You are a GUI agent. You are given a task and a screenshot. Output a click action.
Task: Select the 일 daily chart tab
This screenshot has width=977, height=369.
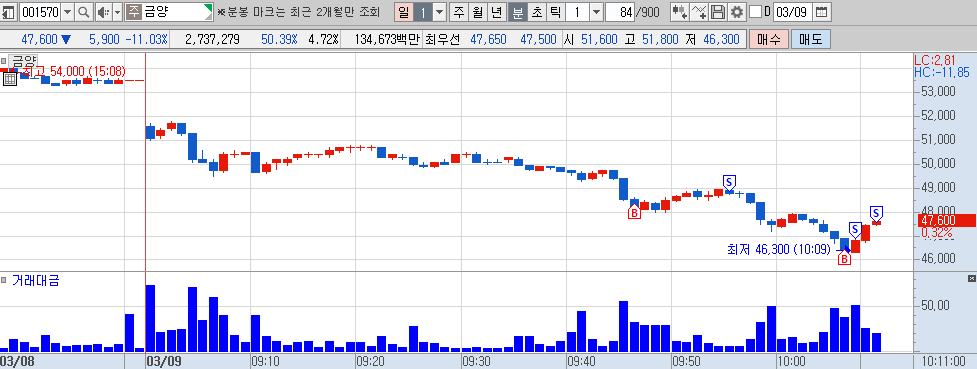pyautogui.click(x=404, y=11)
